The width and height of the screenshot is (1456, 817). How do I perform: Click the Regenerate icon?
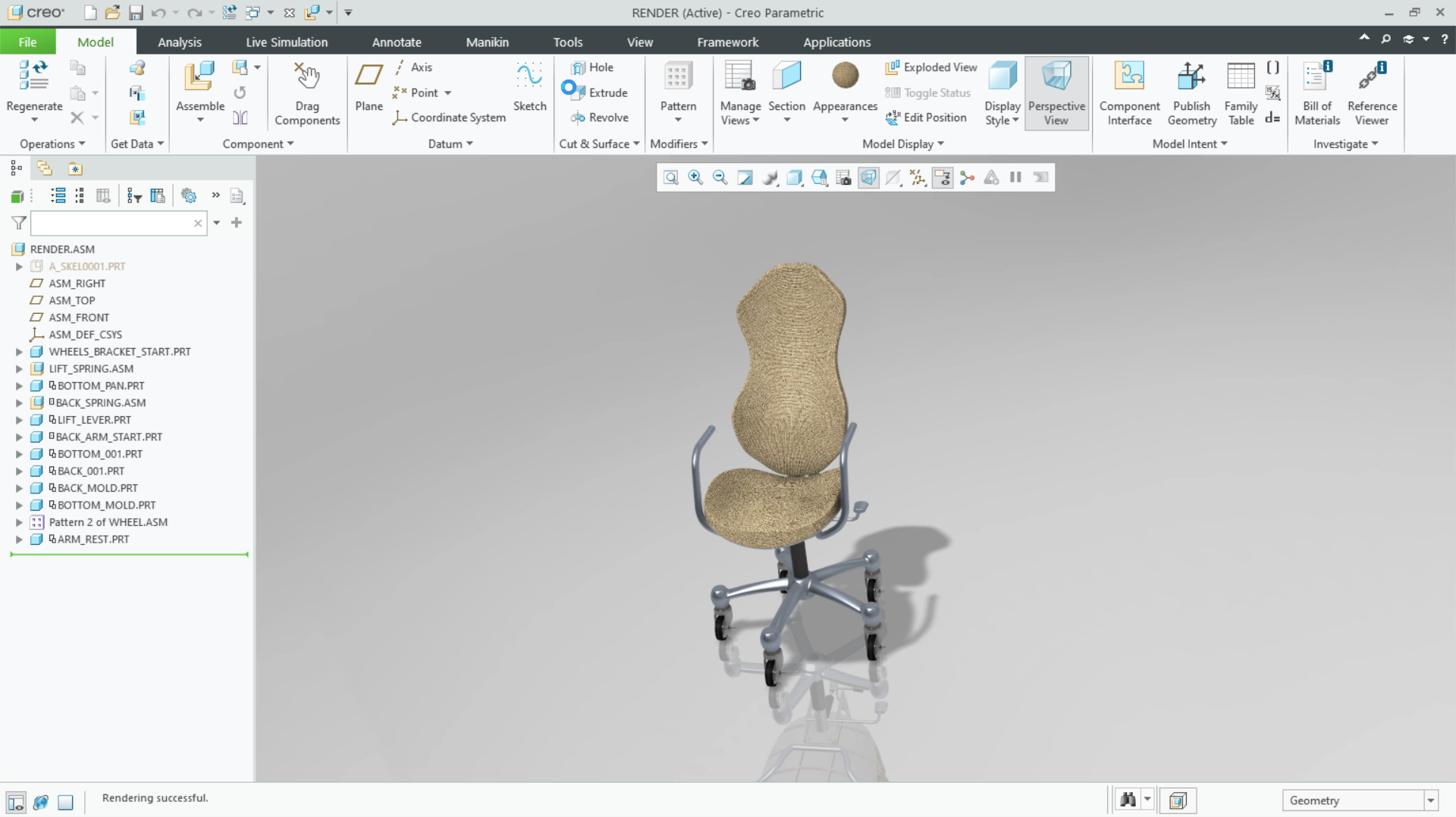(34, 77)
